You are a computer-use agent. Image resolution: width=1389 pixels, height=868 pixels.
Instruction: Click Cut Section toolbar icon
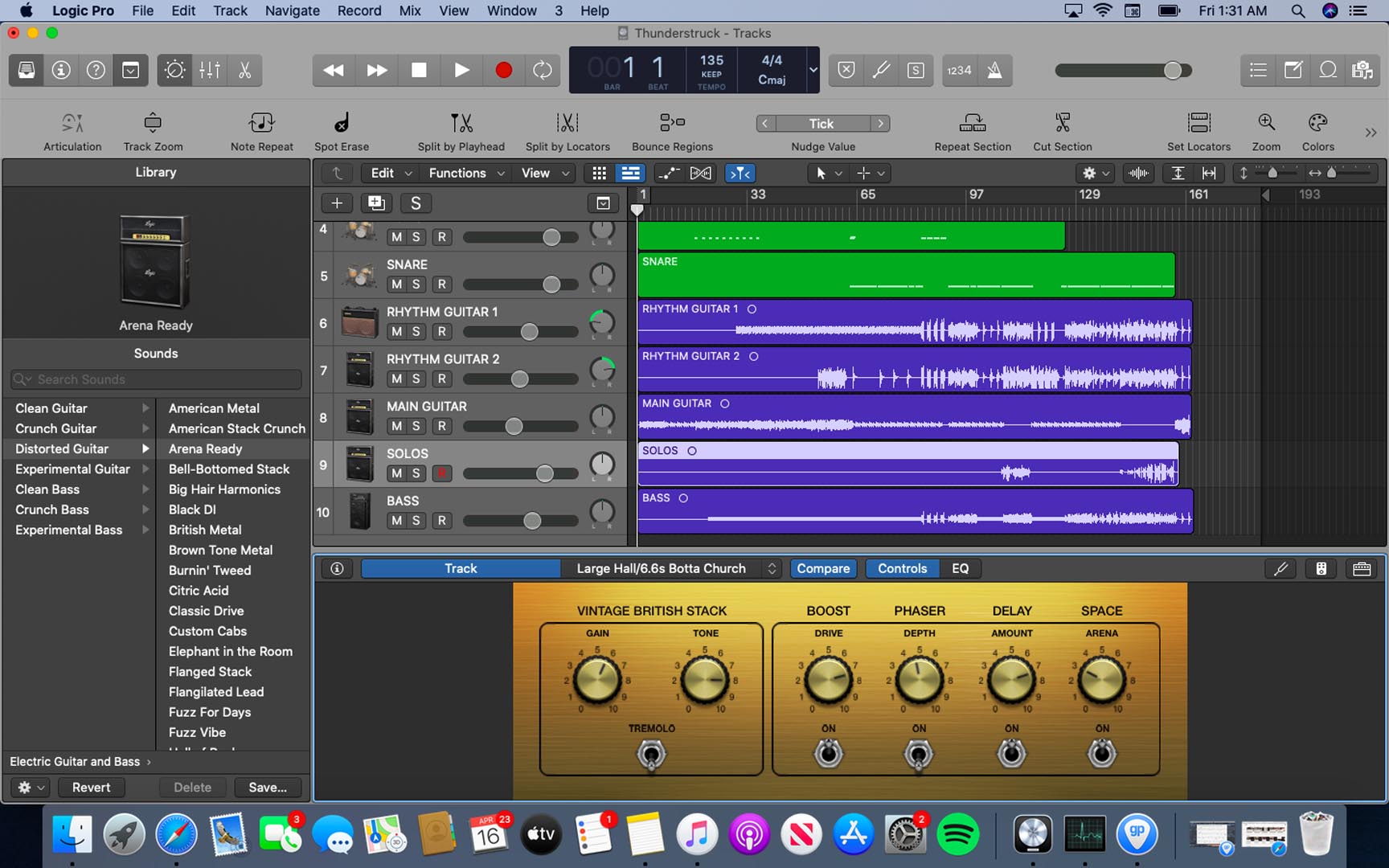[x=1063, y=123]
